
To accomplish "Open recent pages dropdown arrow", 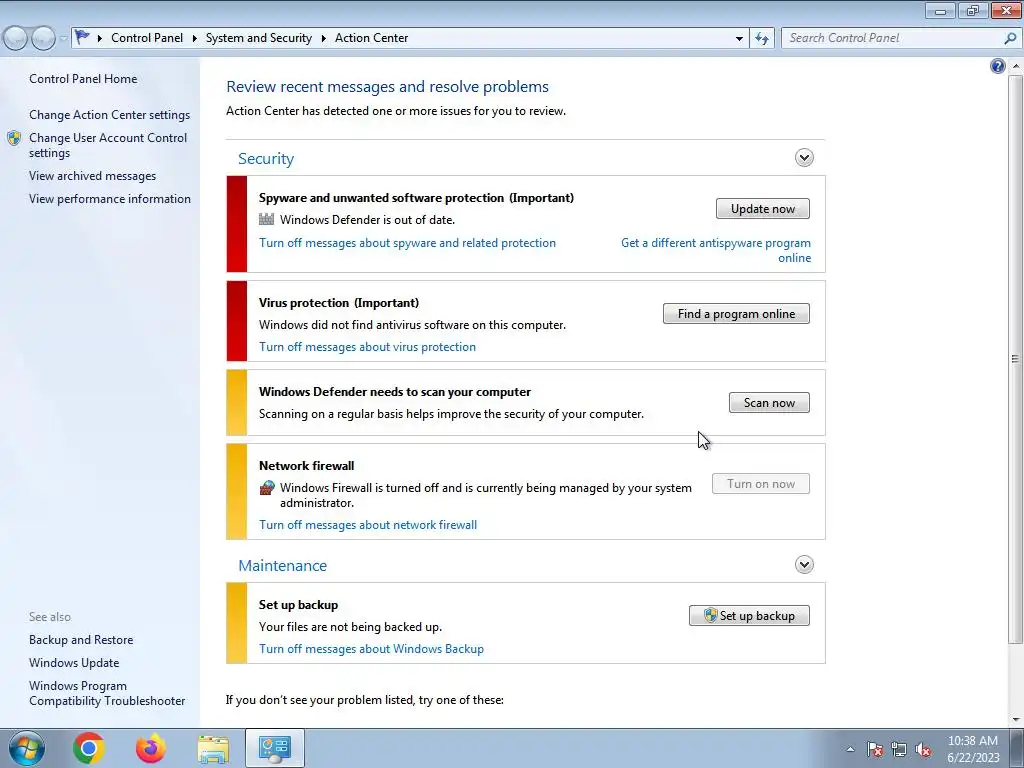I will [x=63, y=39].
